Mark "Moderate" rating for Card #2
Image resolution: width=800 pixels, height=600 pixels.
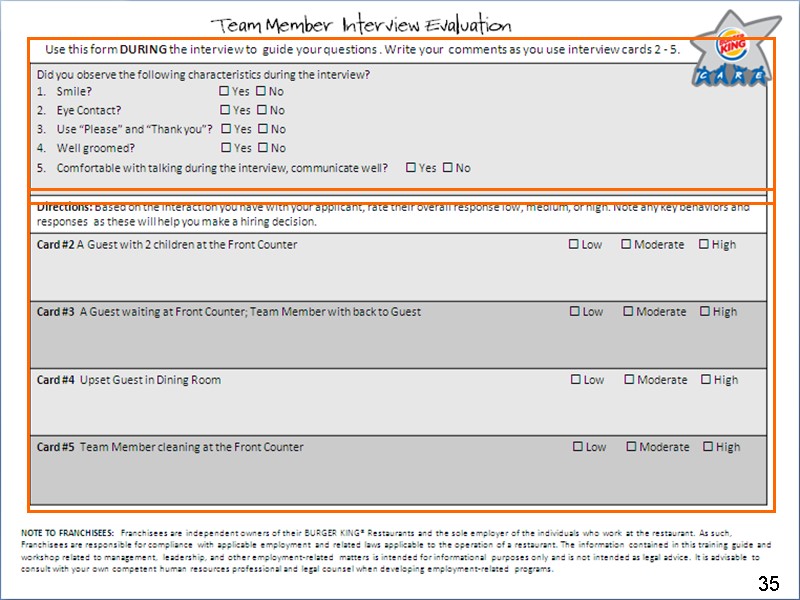(626, 244)
